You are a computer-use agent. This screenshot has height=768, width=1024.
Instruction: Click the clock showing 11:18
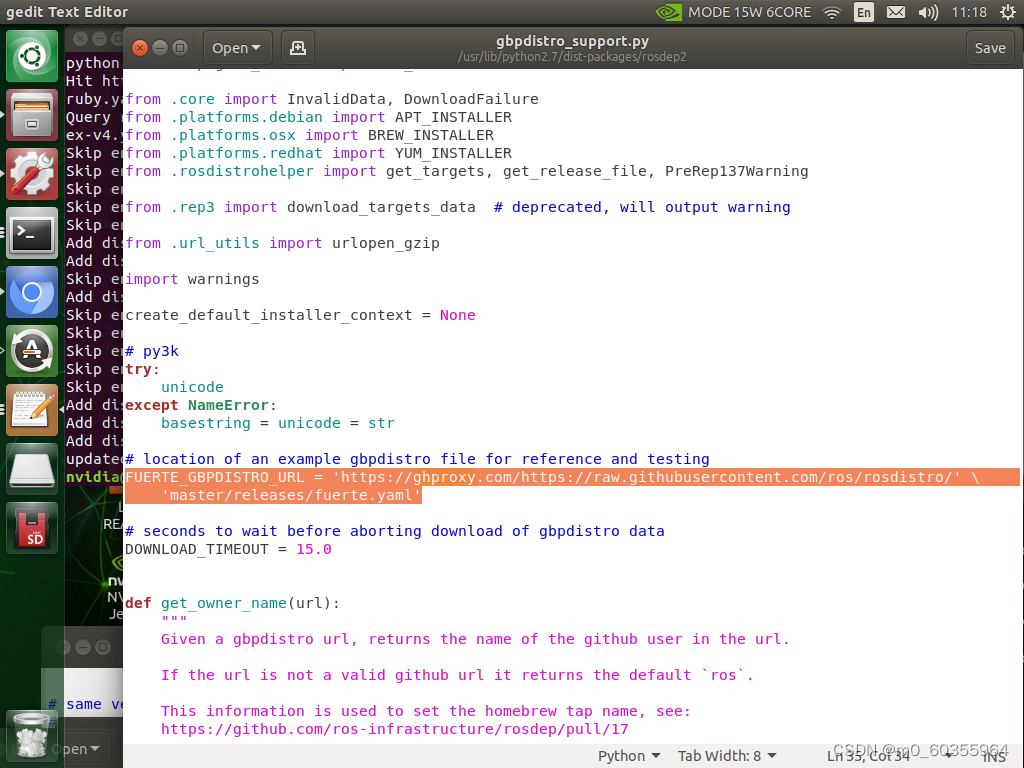click(969, 12)
